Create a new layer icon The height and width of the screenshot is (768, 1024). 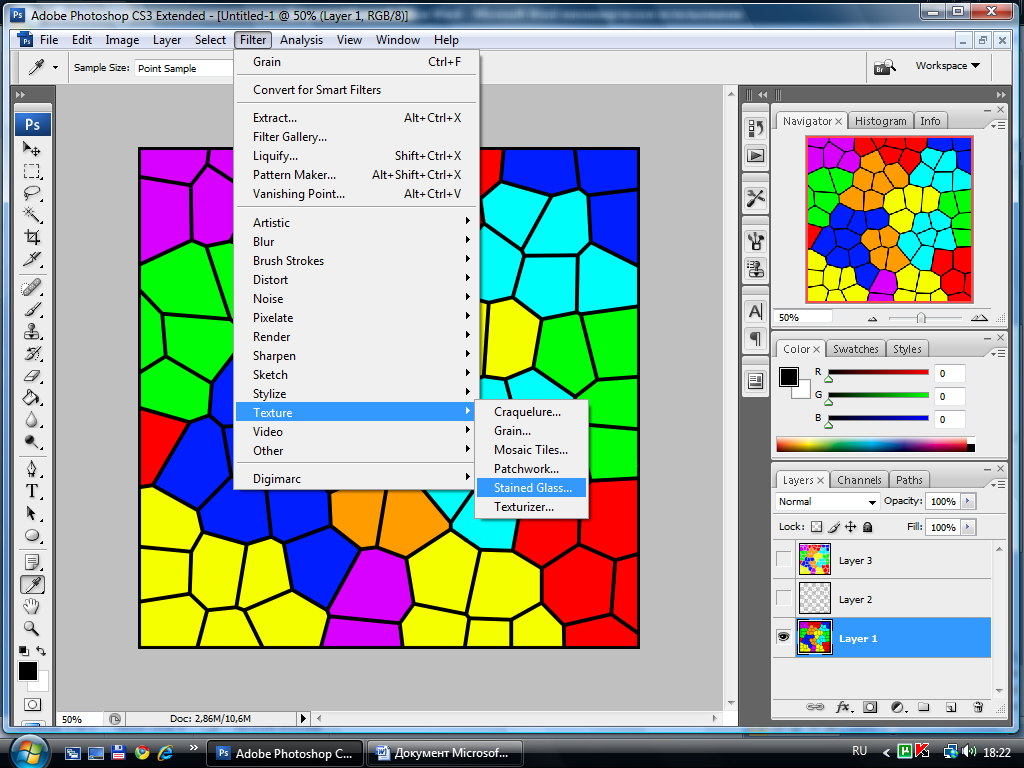click(x=951, y=707)
